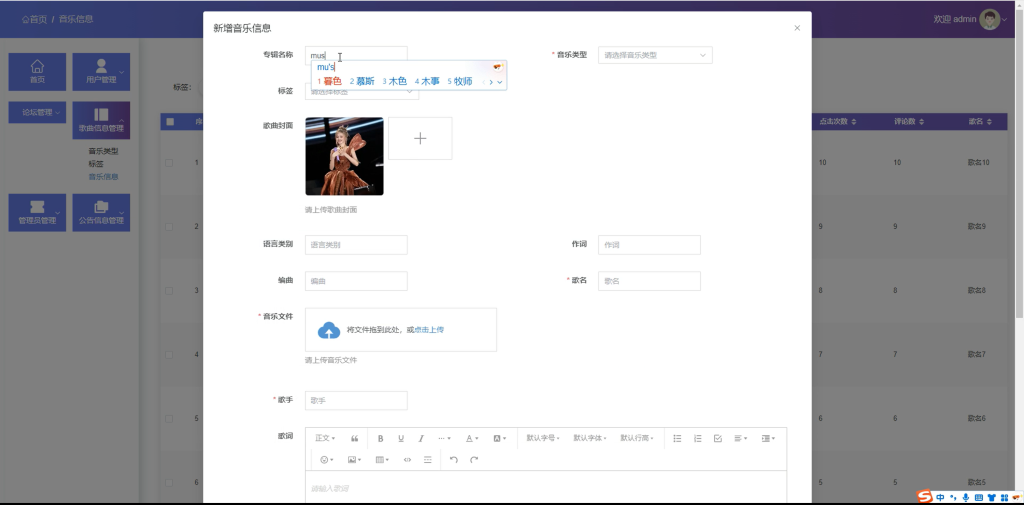
Task: Expand 论坛管理 in the sidebar
Action: [x=37, y=112]
